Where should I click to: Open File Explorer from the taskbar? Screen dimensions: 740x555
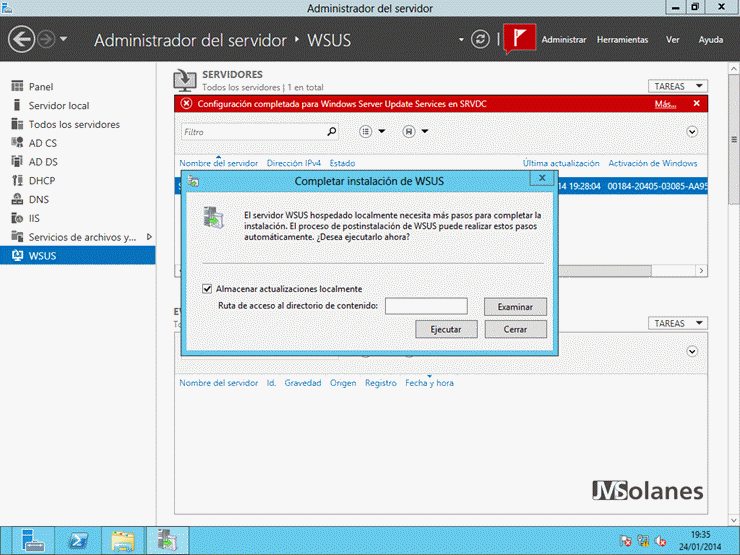123,540
